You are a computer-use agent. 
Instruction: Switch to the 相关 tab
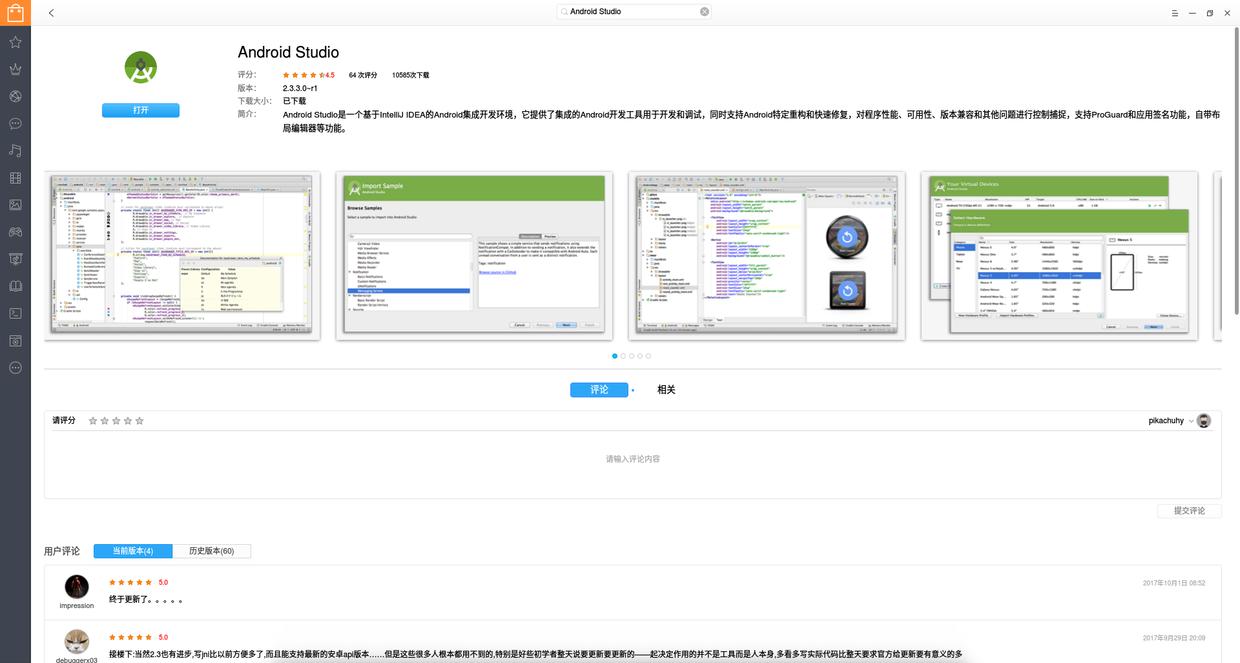tap(666, 390)
